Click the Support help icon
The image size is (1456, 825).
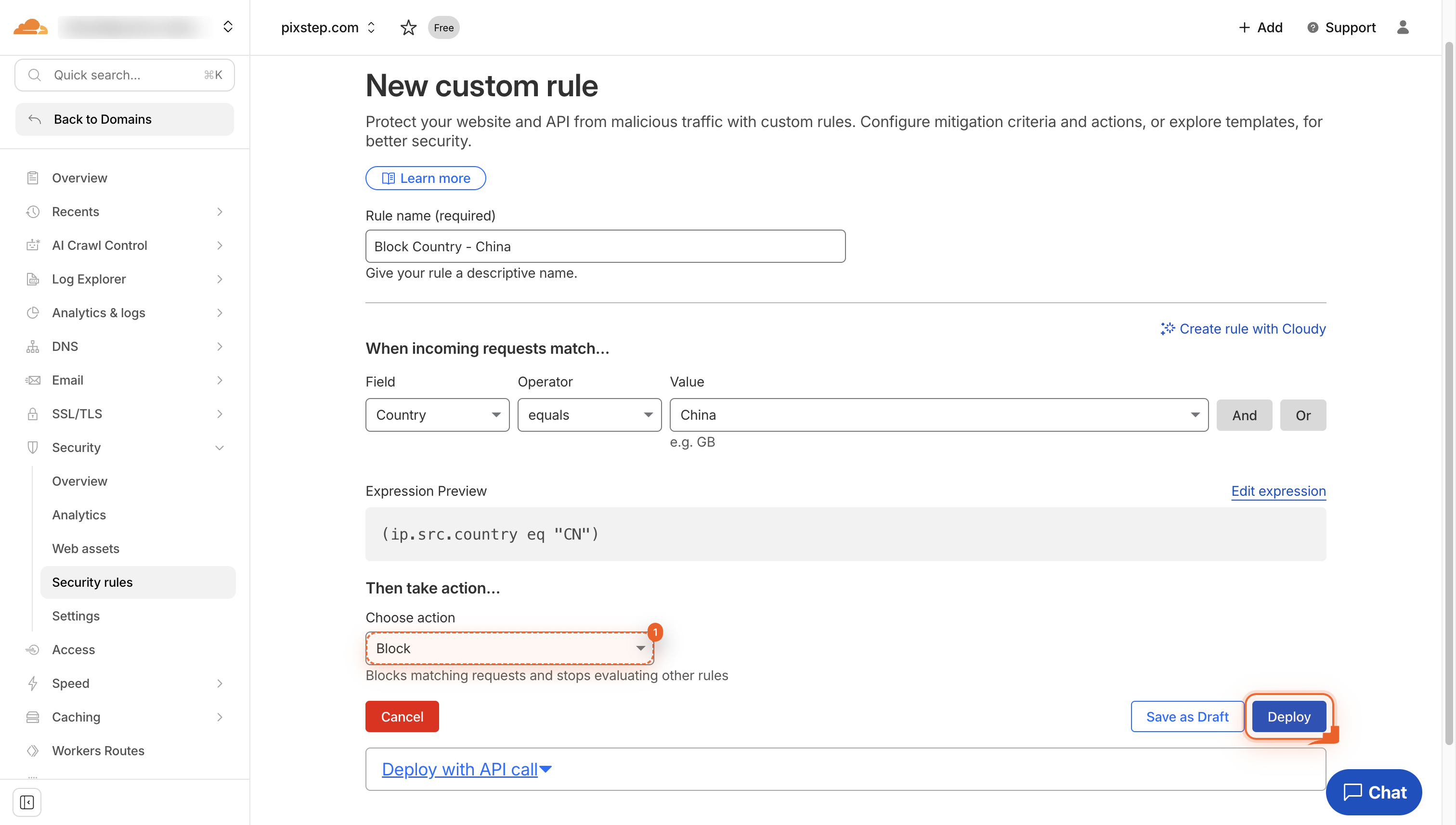point(1312,27)
